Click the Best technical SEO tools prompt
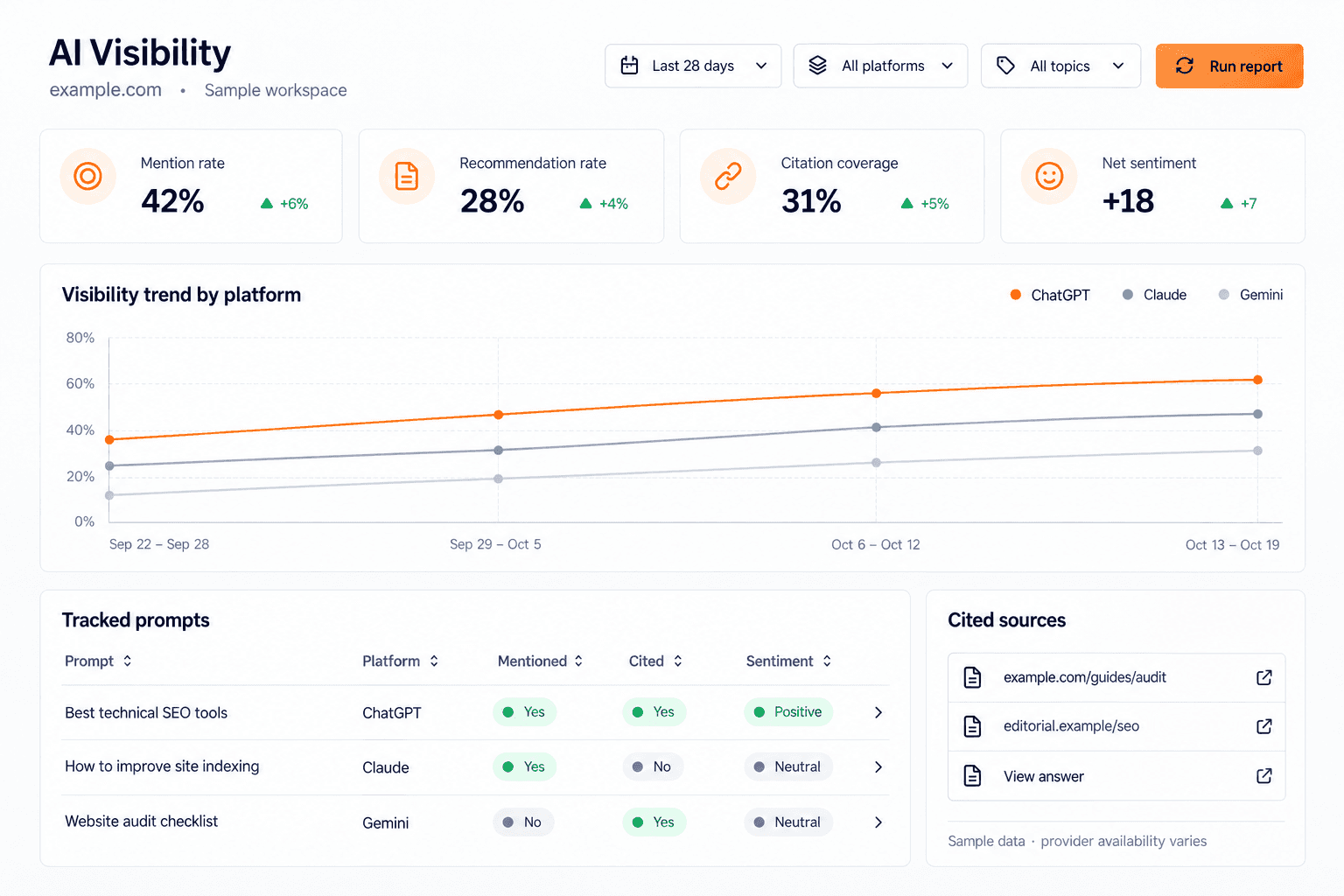 pos(146,712)
